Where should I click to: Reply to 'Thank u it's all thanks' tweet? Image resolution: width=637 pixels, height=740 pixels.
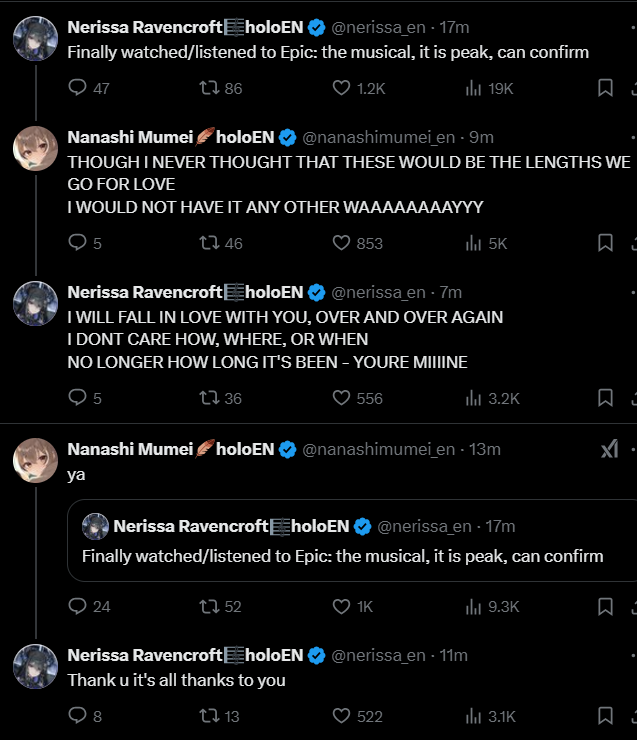tap(78, 716)
